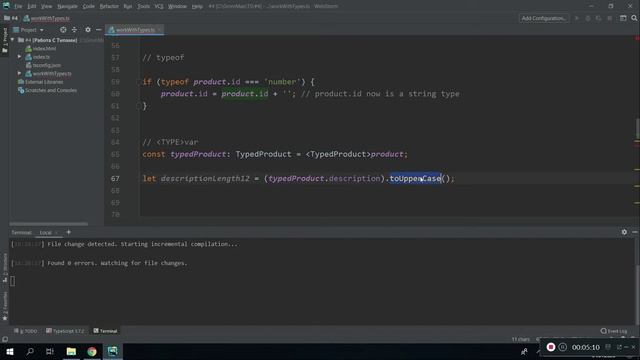Viewport: 640px width, 360px height.
Task: Open the Help menu
Action: (197, 6)
